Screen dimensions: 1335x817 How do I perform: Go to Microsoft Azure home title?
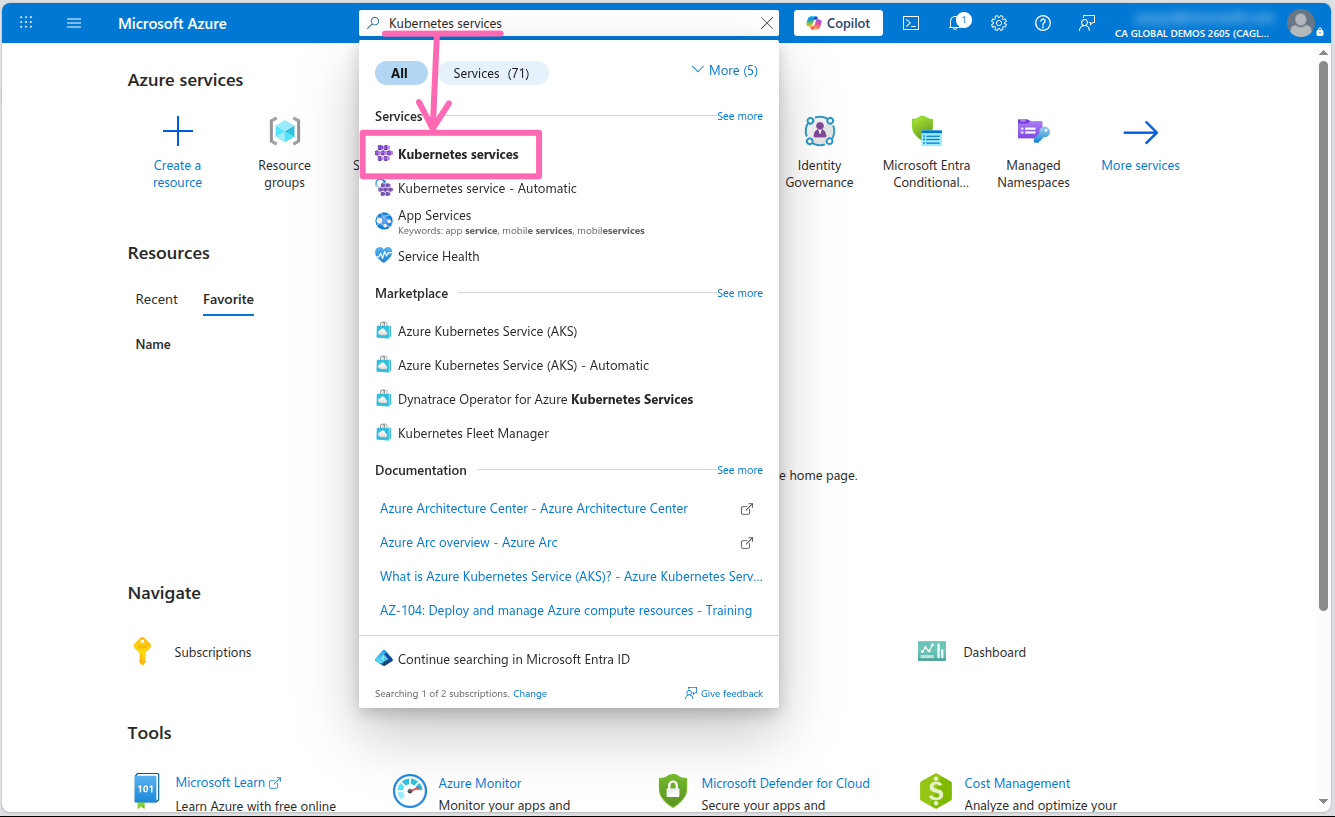pos(172,23)
